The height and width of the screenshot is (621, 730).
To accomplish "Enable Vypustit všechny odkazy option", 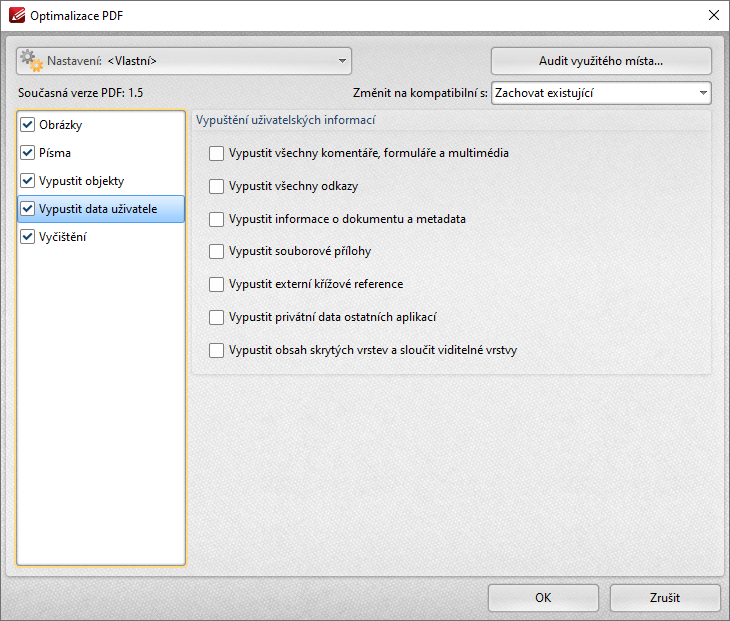I will [x=216, y=186].
